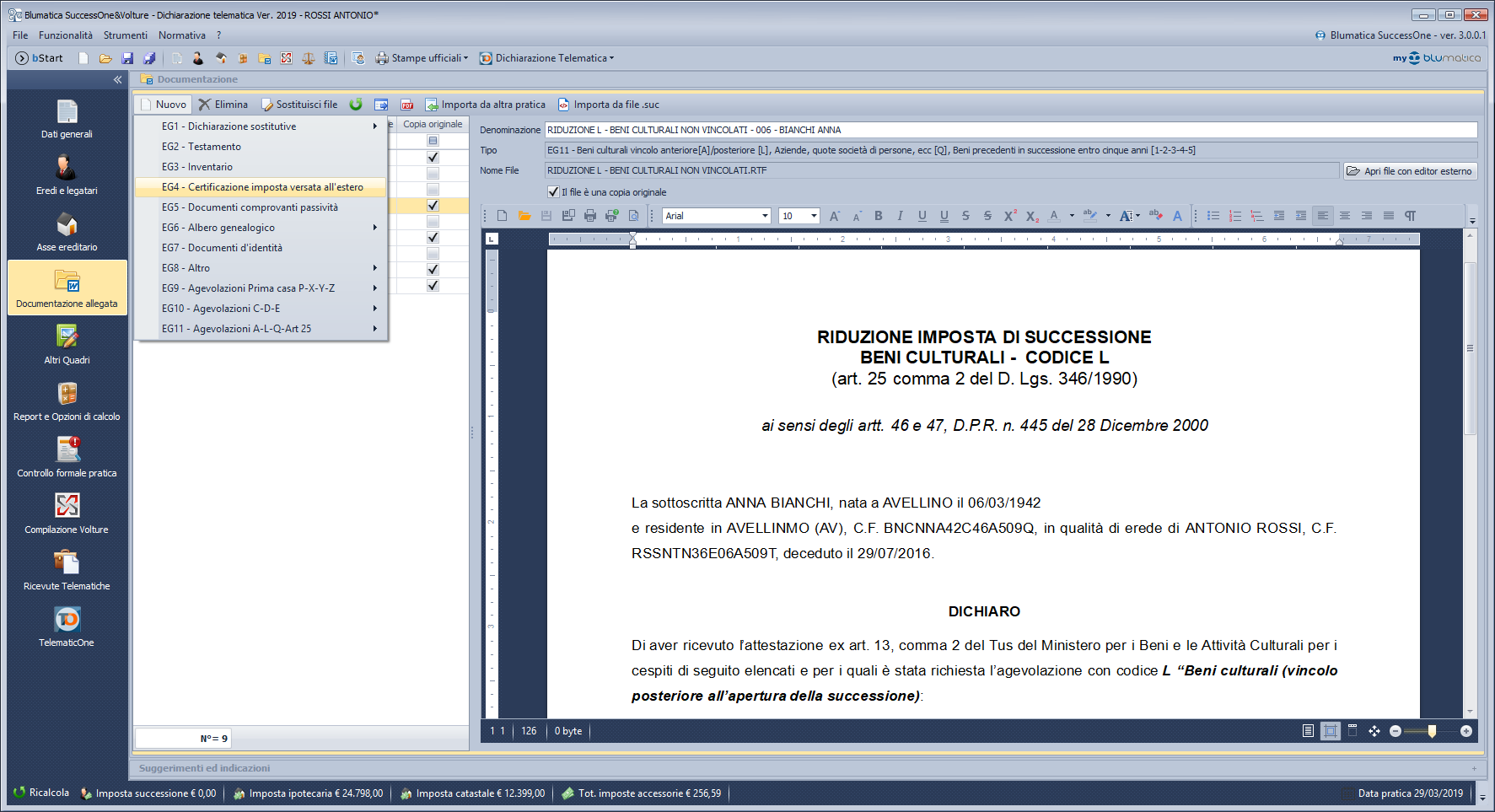Open Asse ereditario in the sidebar
The width and height of the screenshot is (1495, 812).
click(x=67, y=232)
